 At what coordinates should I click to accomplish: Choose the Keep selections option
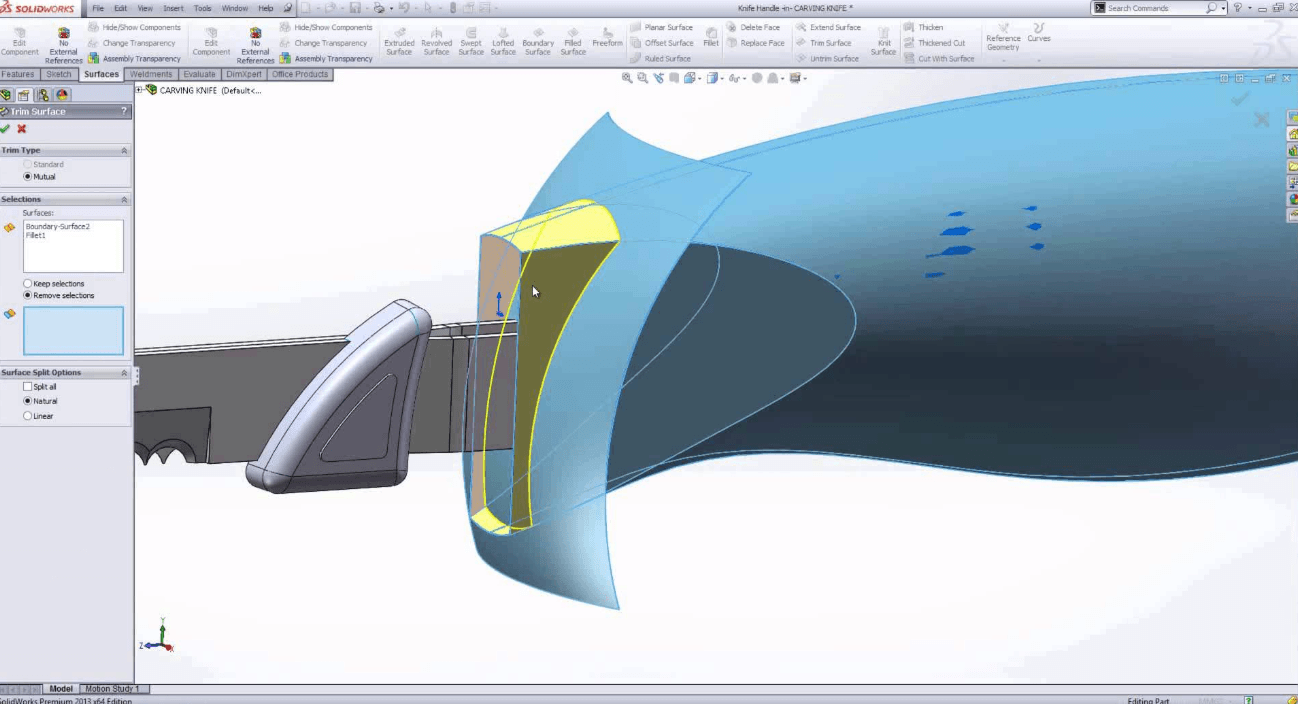tap(28, 284)
